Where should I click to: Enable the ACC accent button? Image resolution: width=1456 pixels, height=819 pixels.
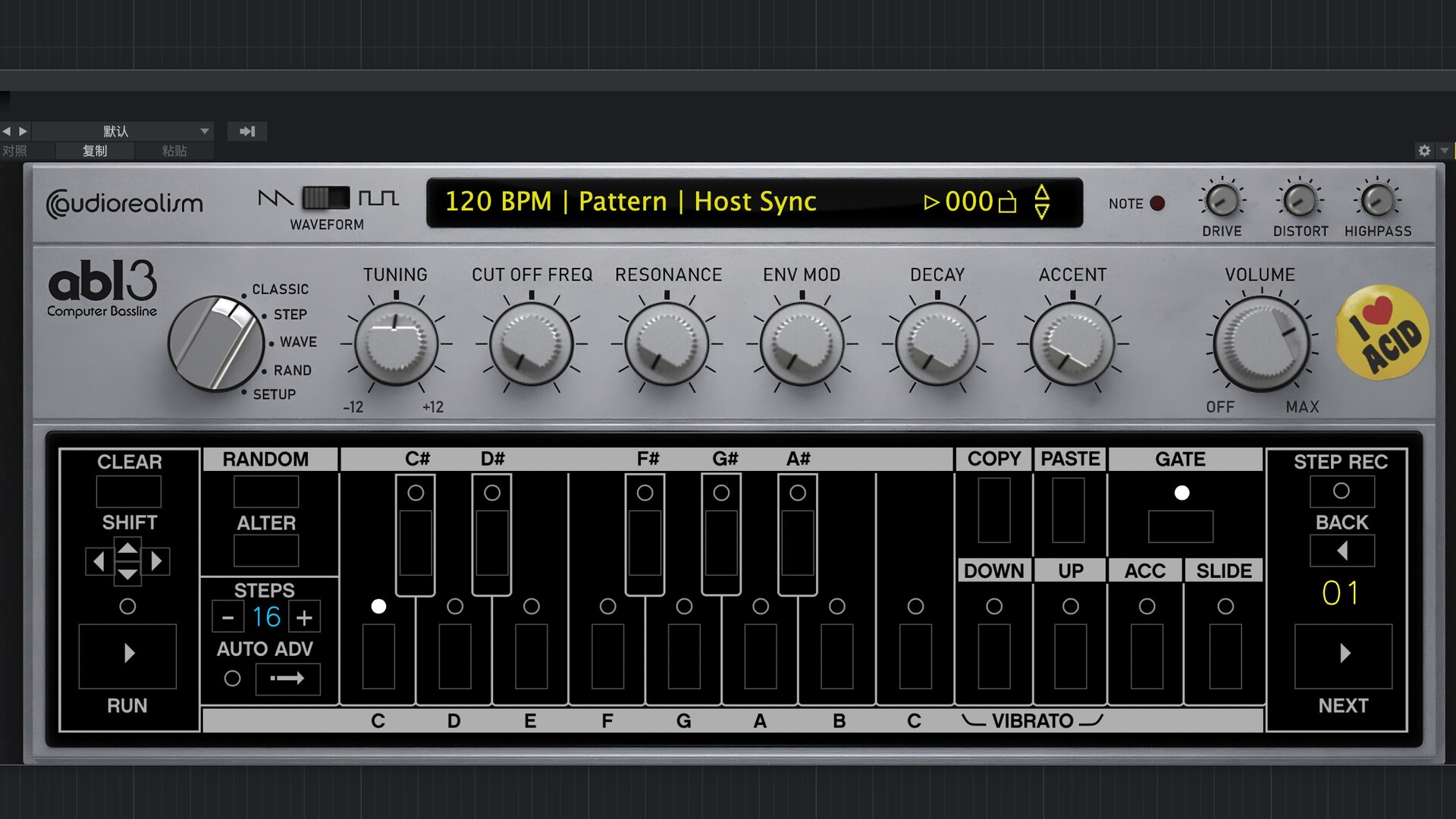1147,655
